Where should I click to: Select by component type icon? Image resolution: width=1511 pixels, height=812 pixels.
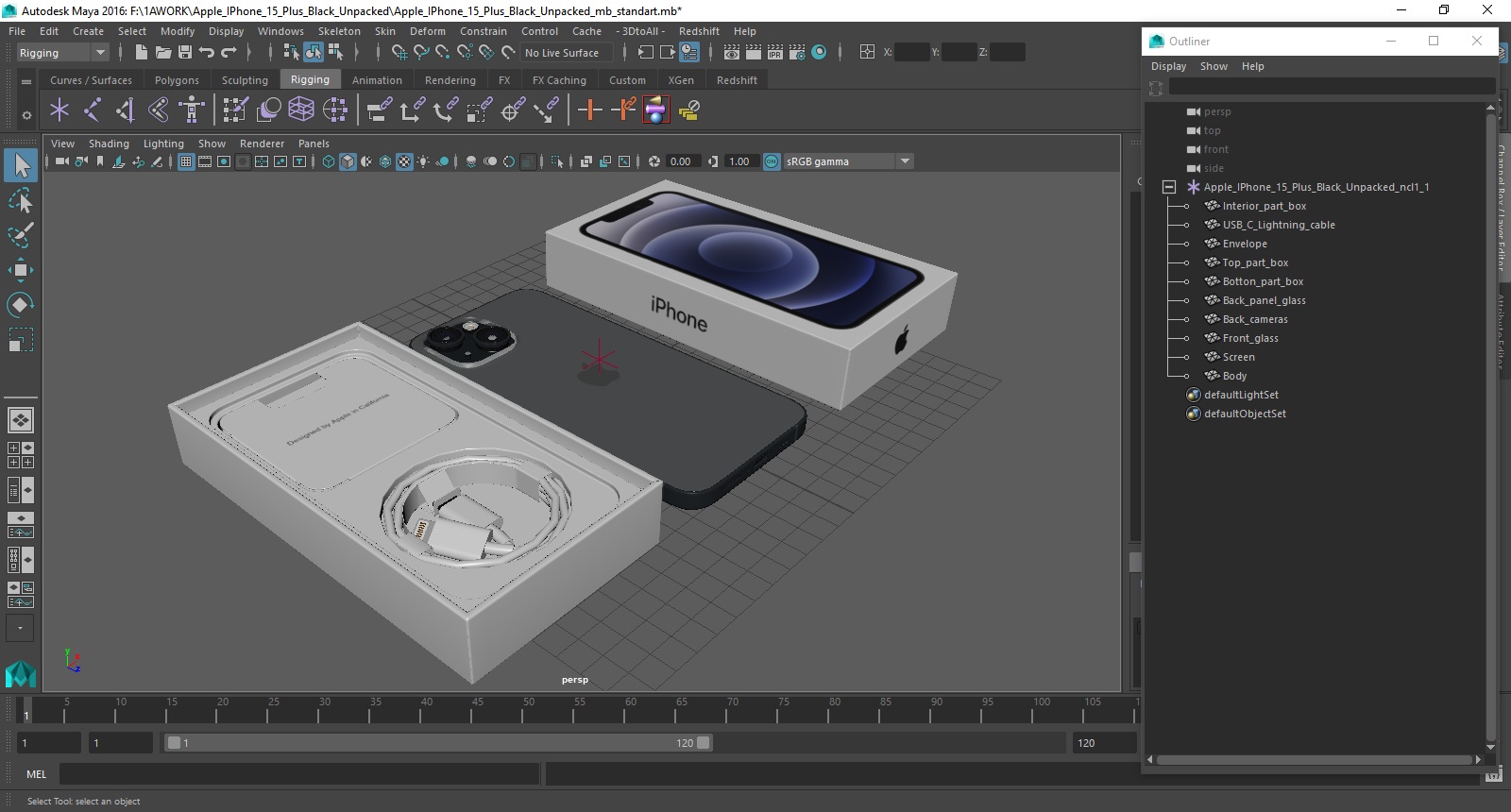click(x=335, y=53)
